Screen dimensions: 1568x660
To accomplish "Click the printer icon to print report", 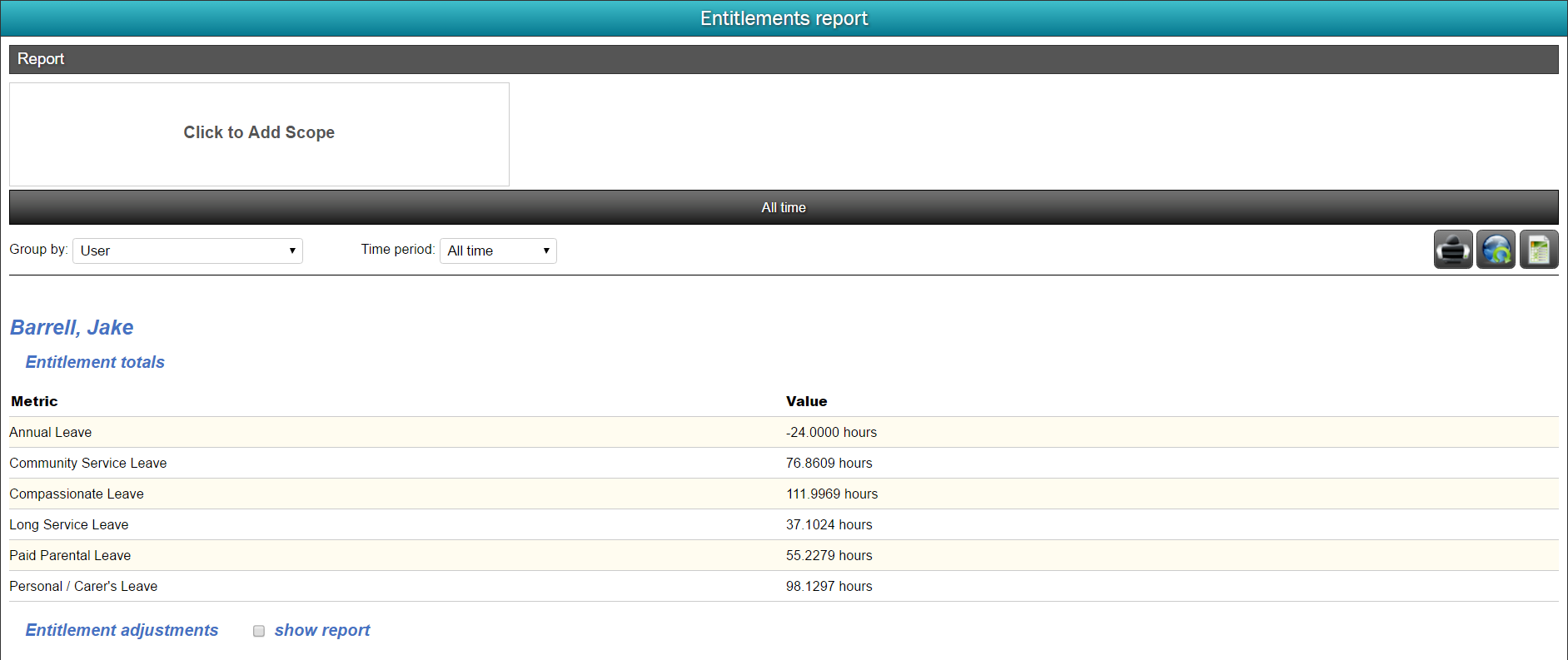I will click(x=1453, y=250).
